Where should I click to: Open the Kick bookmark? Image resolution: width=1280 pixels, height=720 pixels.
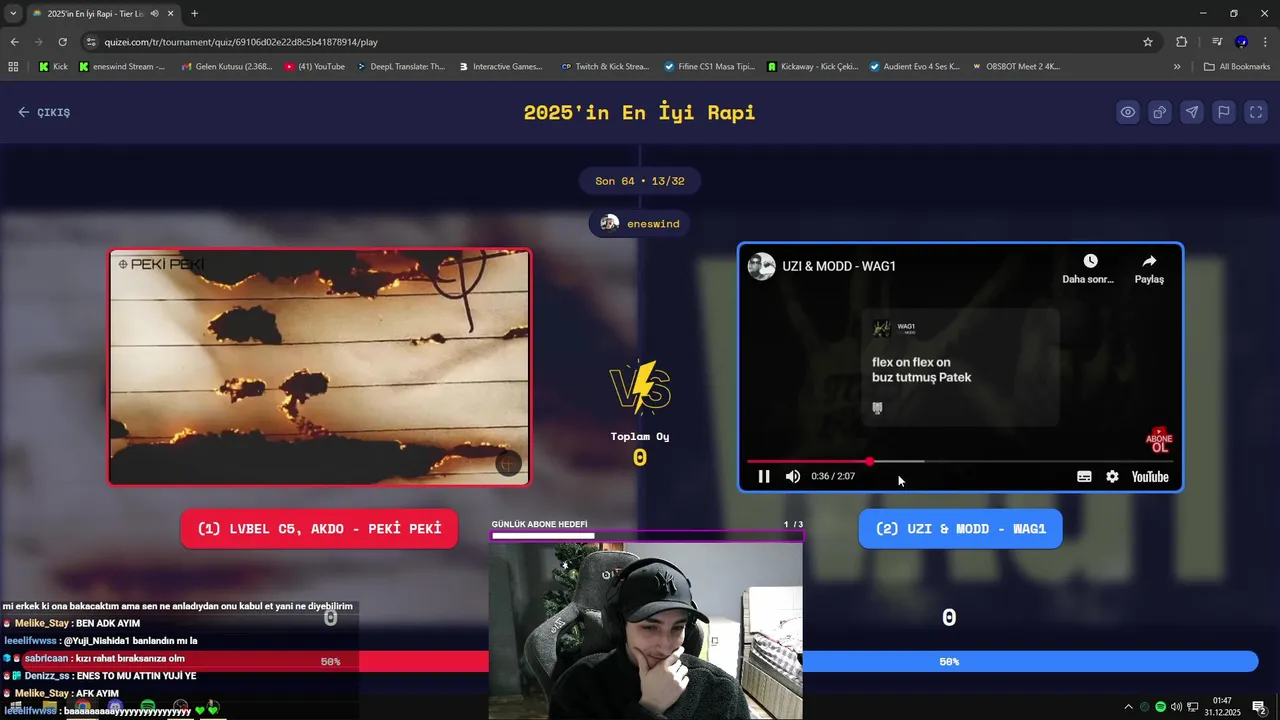pyautogui.click(x=53, y=67)
